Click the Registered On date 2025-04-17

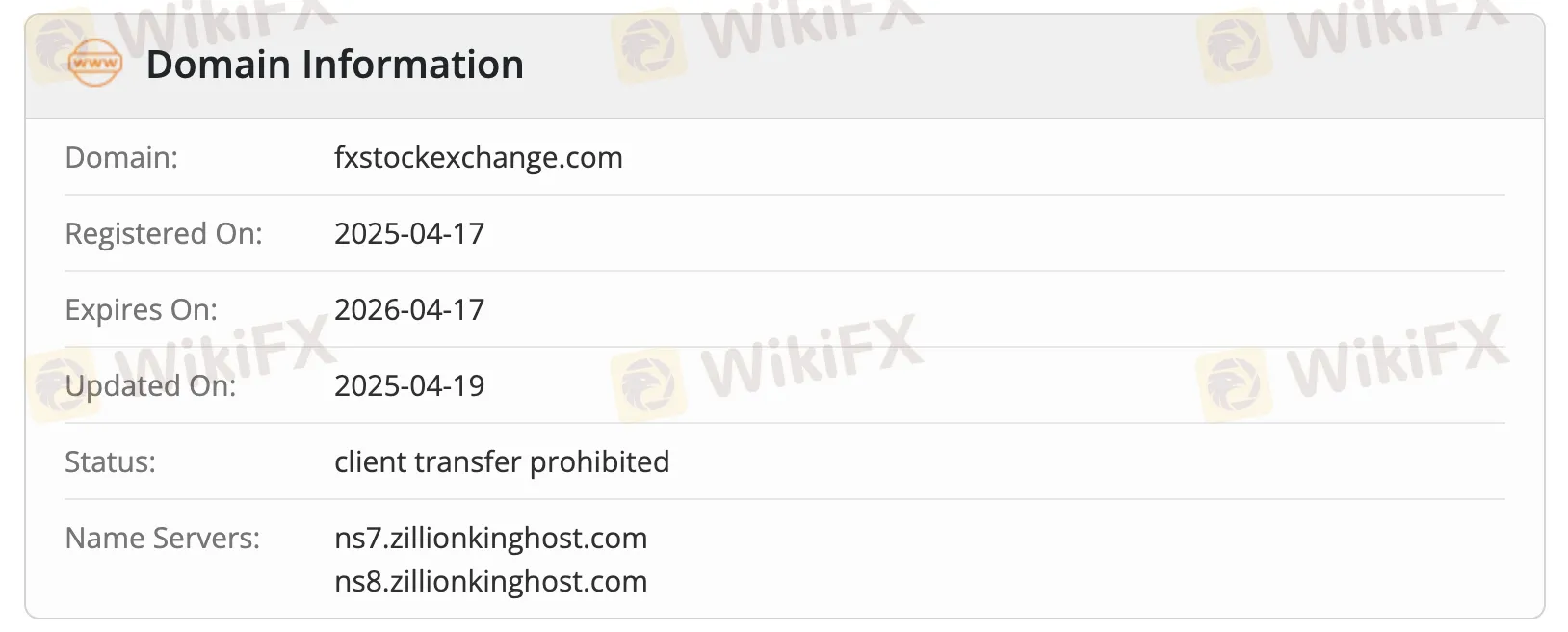(409, 233)
